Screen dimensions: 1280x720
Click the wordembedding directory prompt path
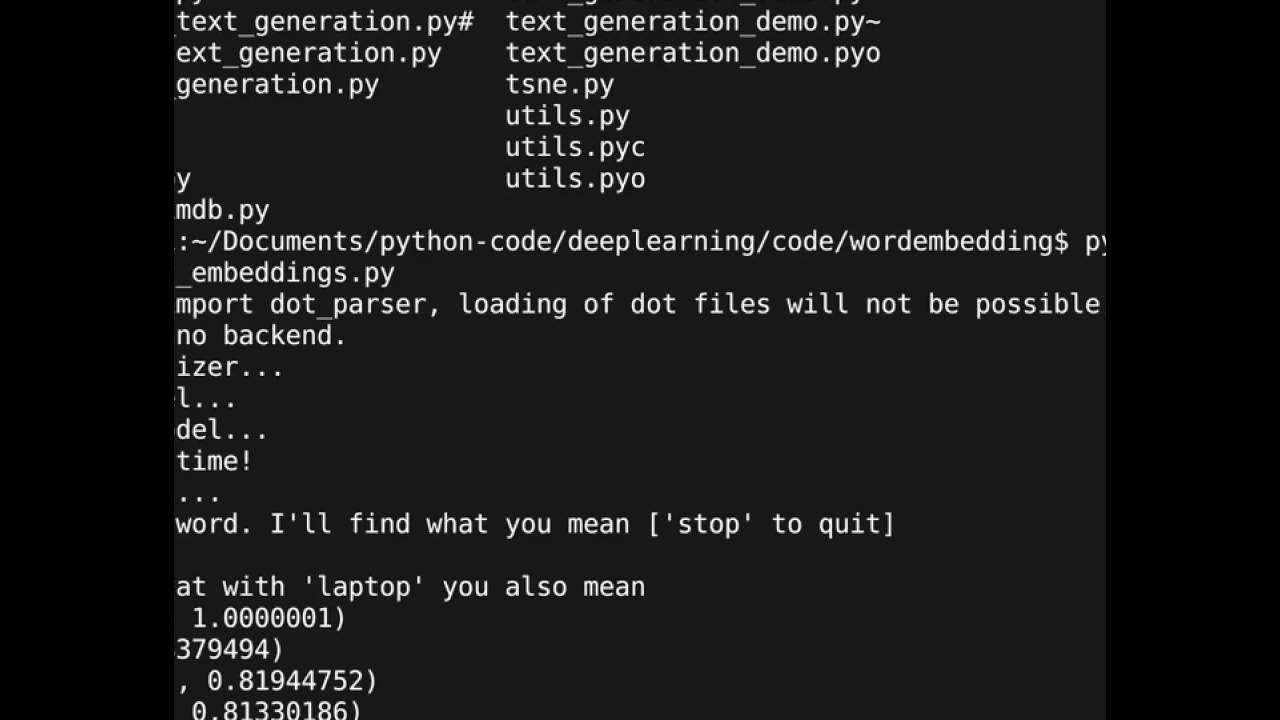point(620,242)
